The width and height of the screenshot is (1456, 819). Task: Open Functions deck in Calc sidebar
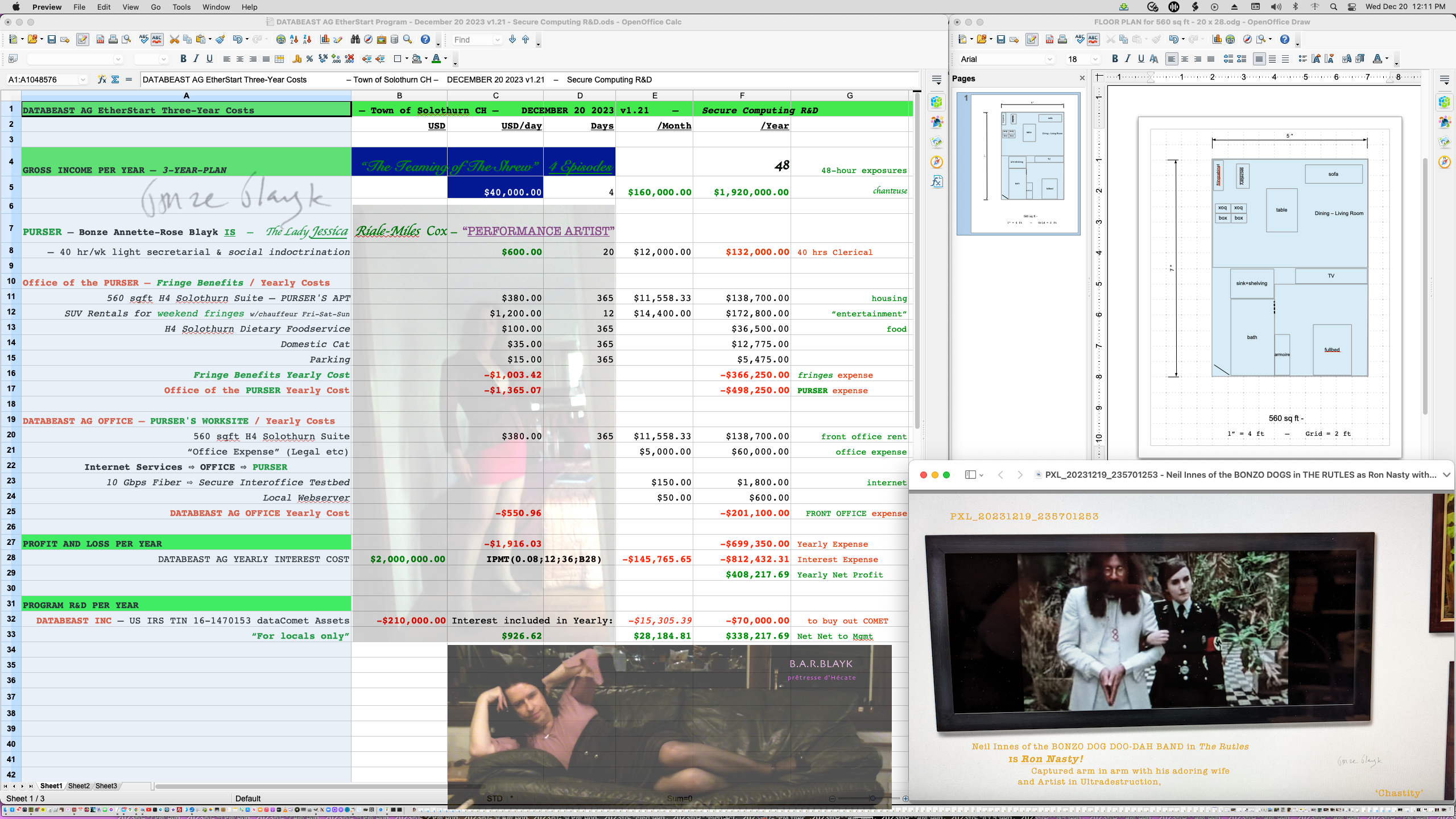[x=937, y=182]
